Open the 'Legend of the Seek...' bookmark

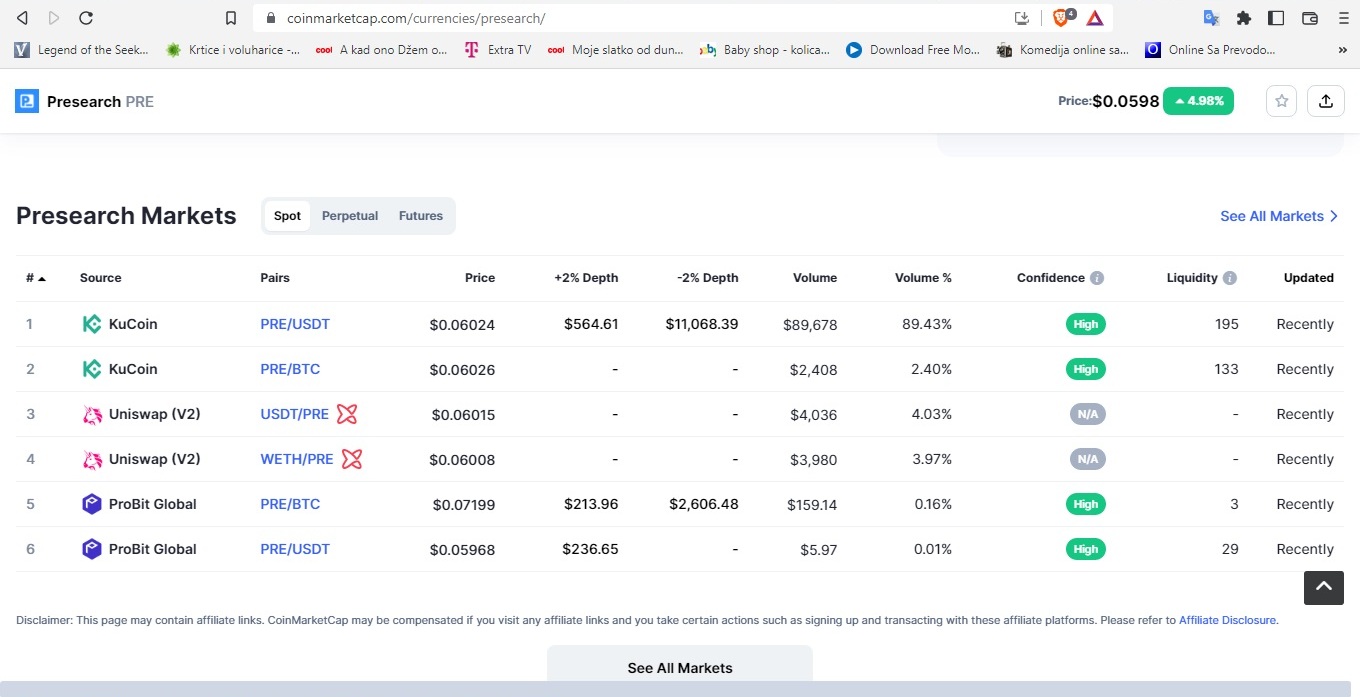pyautogui.click(x=82, y=49)
